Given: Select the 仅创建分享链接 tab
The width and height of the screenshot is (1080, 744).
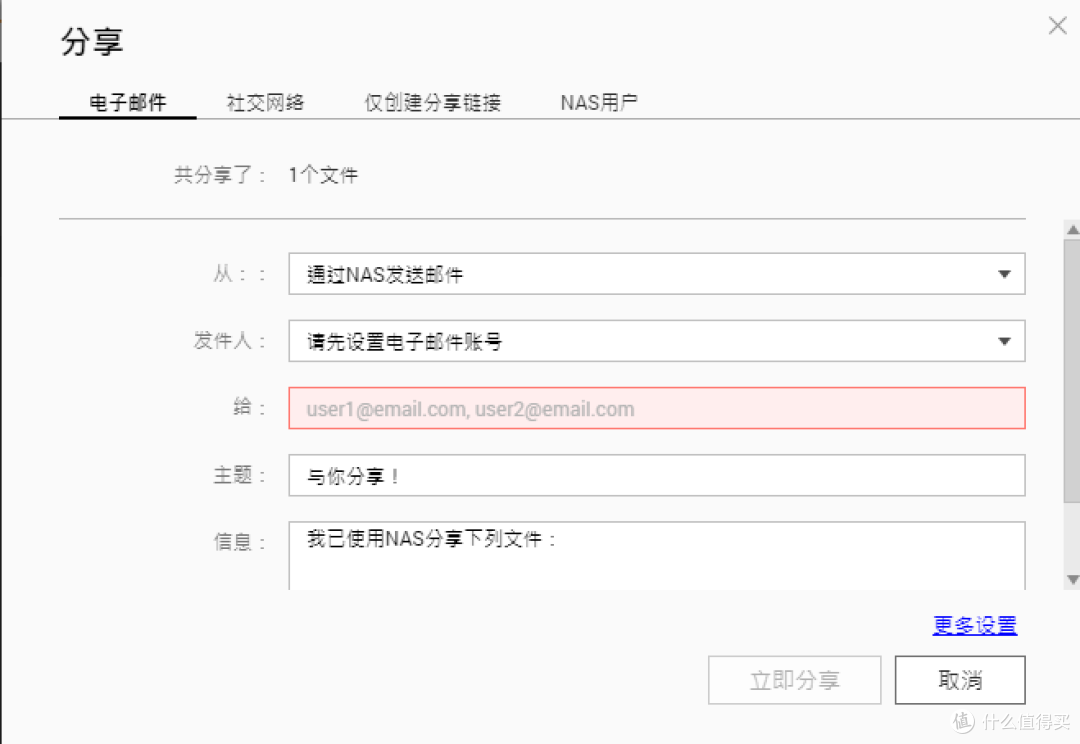Looking at the screenshot, I should pyautogui.click(x=432, y=102).
